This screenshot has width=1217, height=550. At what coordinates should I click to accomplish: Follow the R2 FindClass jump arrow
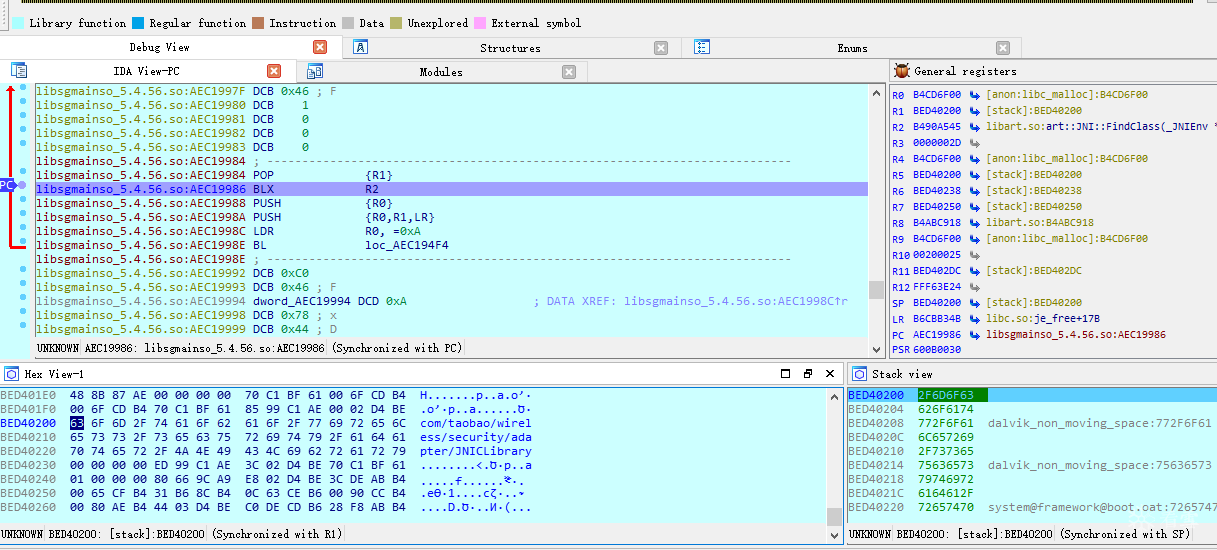click(x=974, y=127)
